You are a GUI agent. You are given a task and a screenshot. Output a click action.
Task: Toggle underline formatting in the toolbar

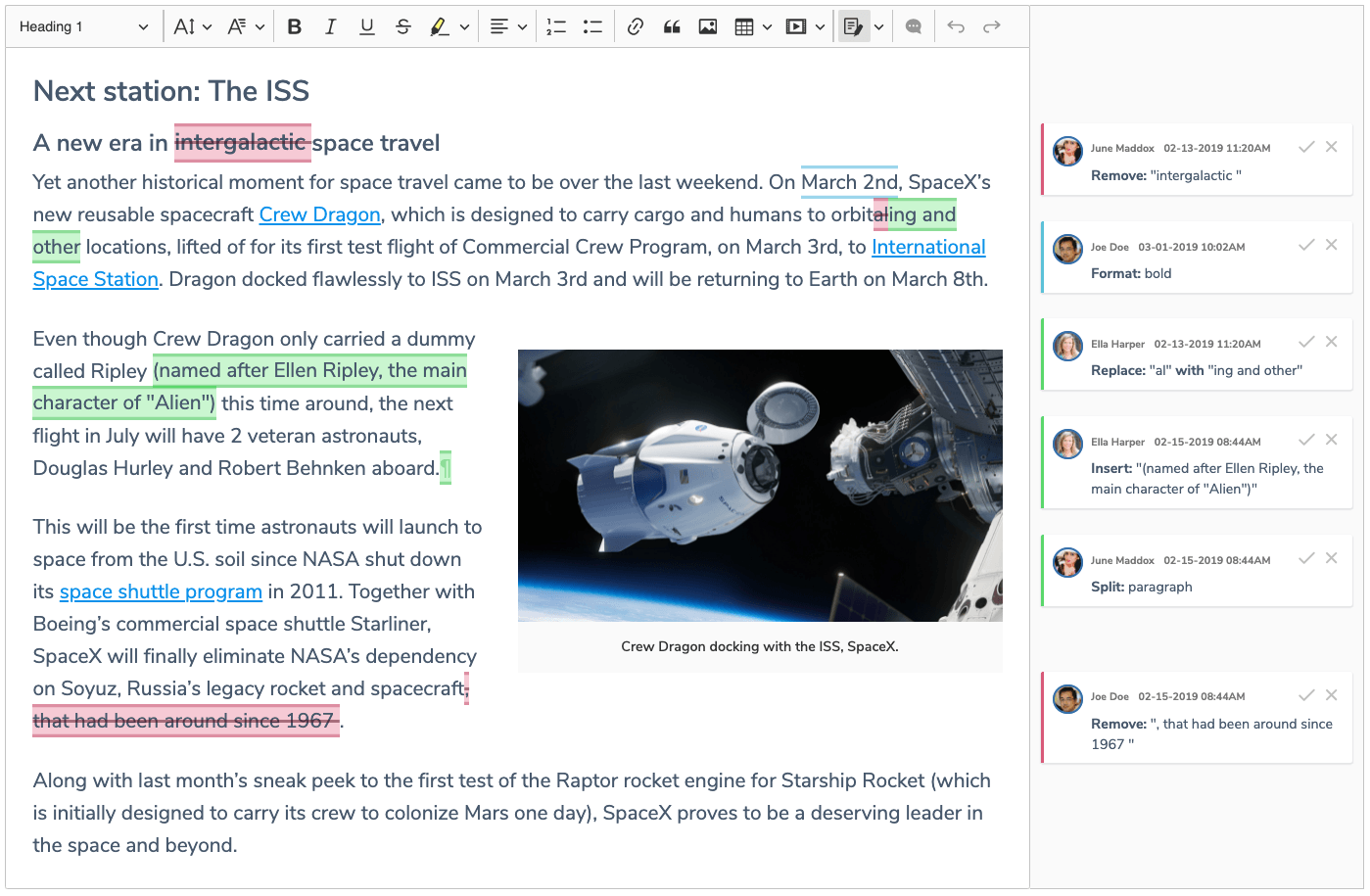pyautogui.click(x=366, y=27)
